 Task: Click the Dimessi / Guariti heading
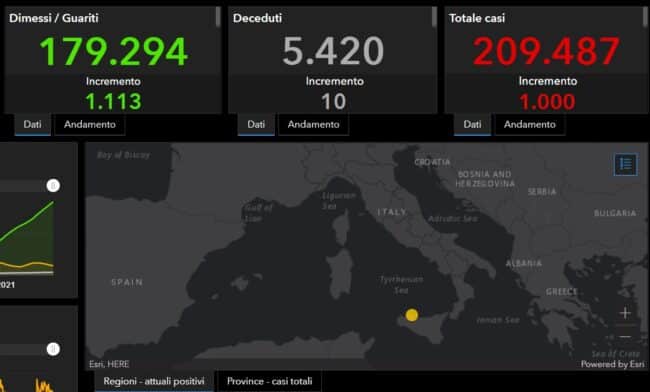(x=54, y=18)
